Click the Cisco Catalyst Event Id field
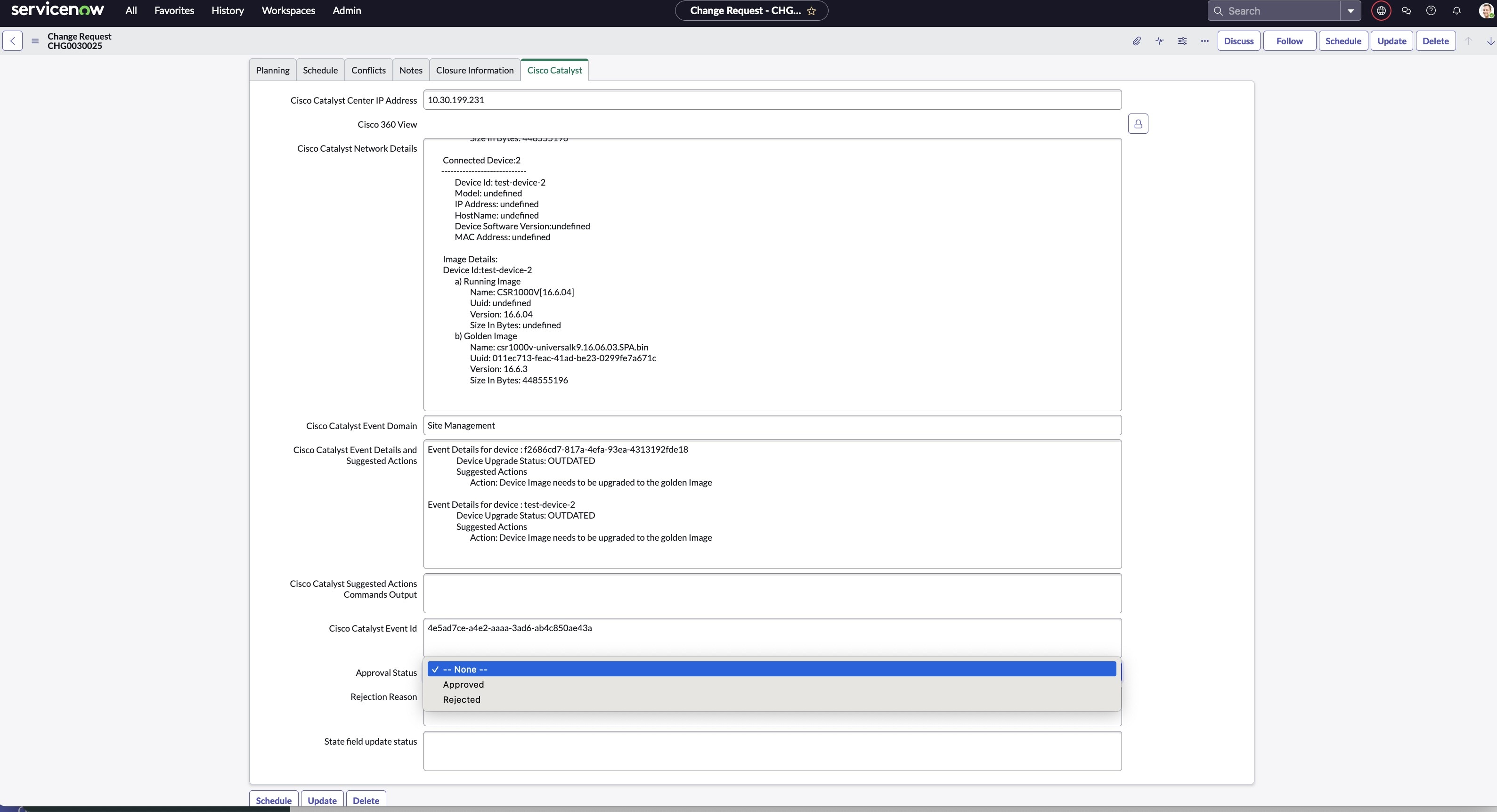The height and width of the screenshot is (812, 1497). click(773, 638)
